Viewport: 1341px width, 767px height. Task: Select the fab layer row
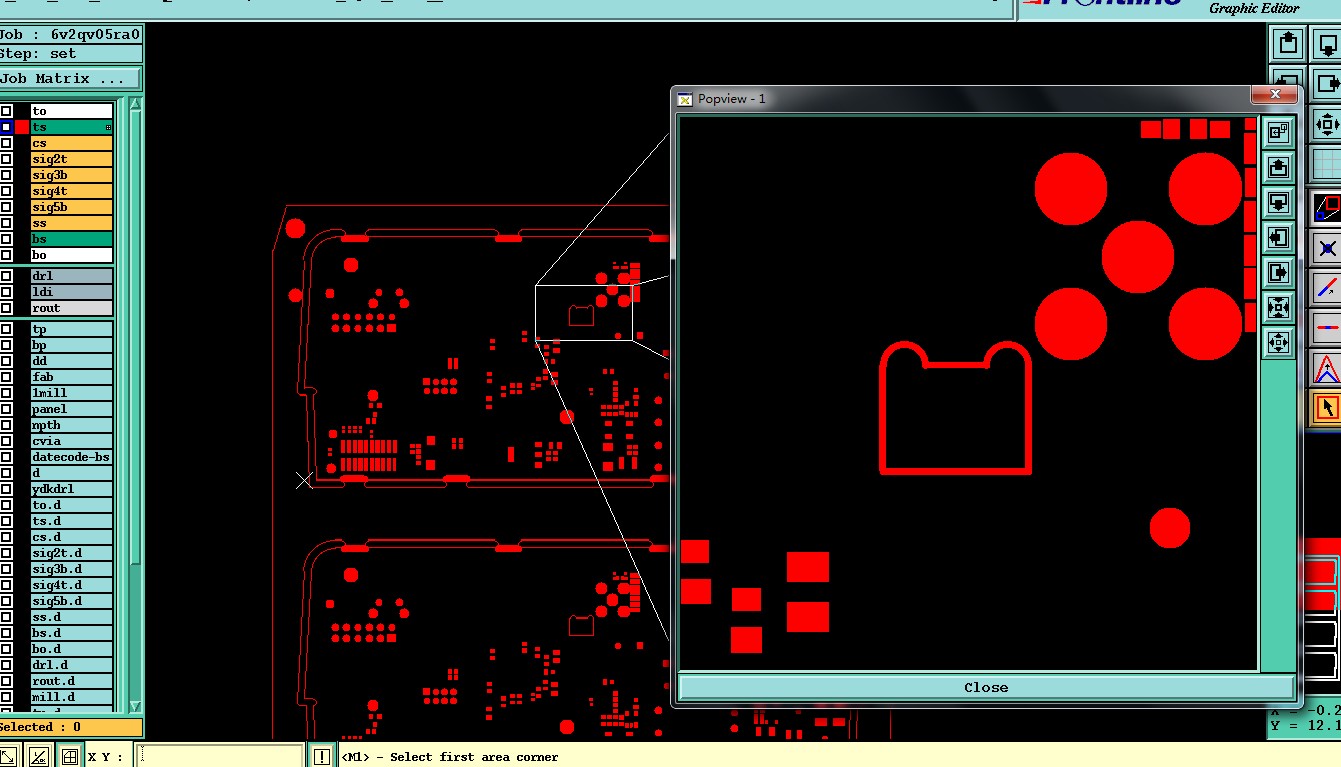pos(71,377)
